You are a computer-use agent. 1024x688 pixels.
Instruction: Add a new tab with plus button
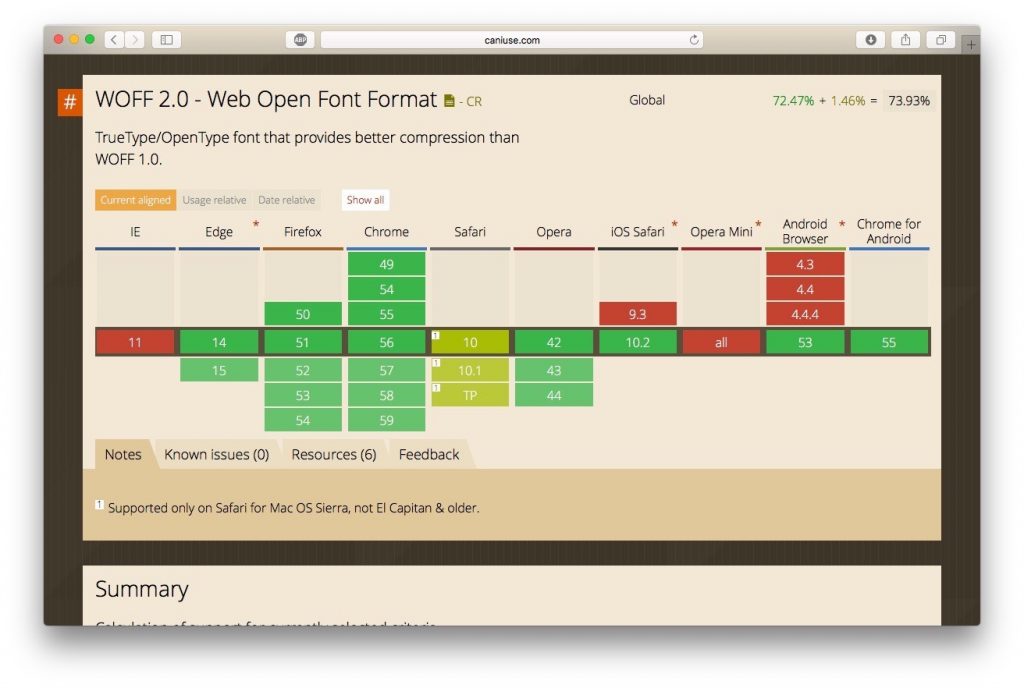tap(971, 44)
